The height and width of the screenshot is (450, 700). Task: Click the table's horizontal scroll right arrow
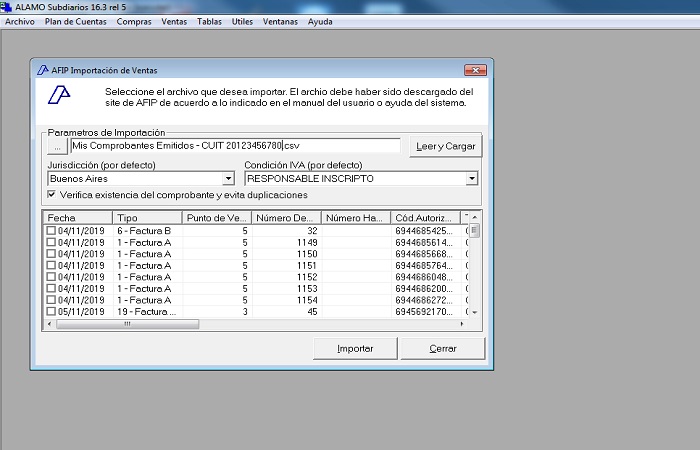462,324
